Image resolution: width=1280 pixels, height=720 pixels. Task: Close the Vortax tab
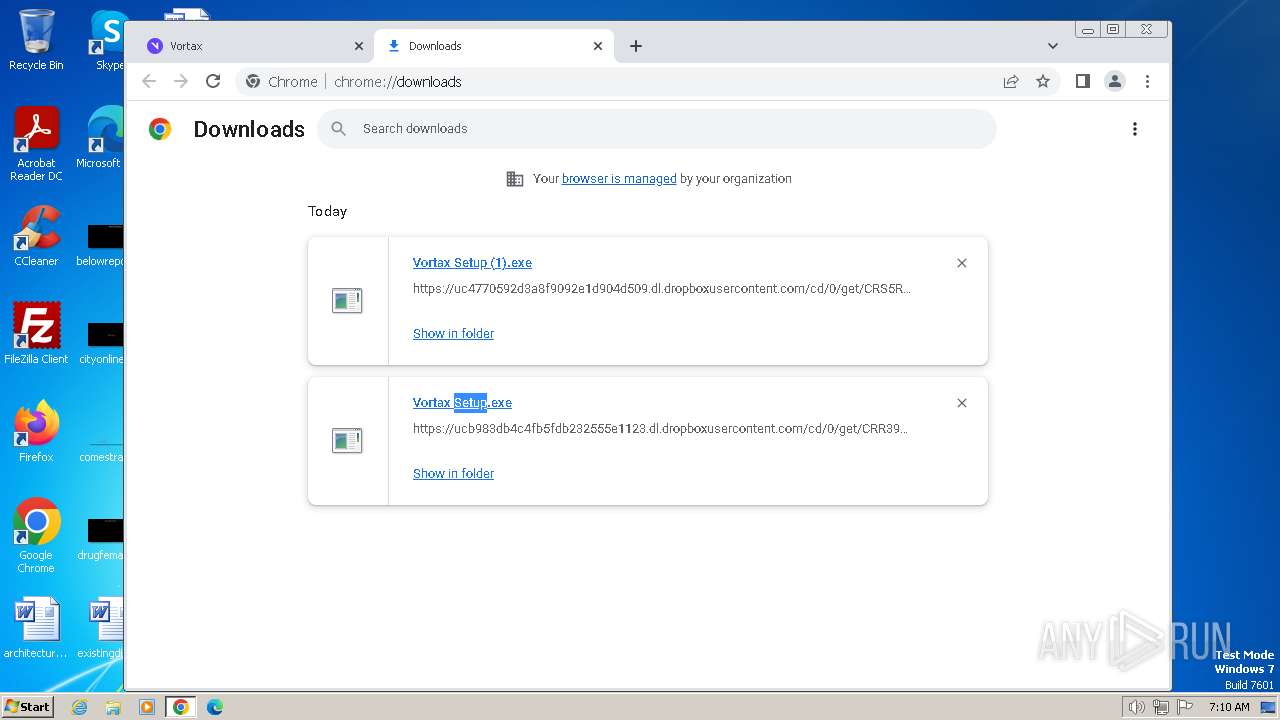point(359,46)
